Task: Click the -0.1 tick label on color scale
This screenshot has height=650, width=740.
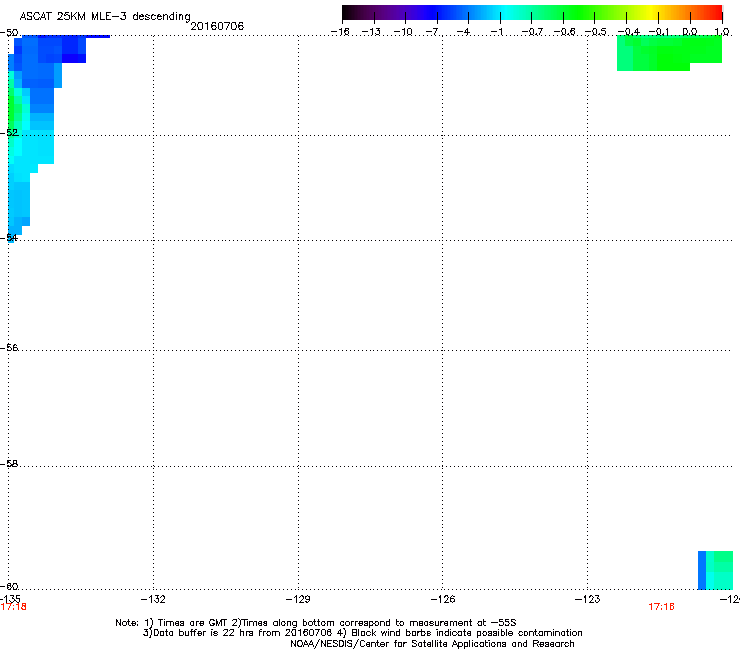Action: point(659,32)
